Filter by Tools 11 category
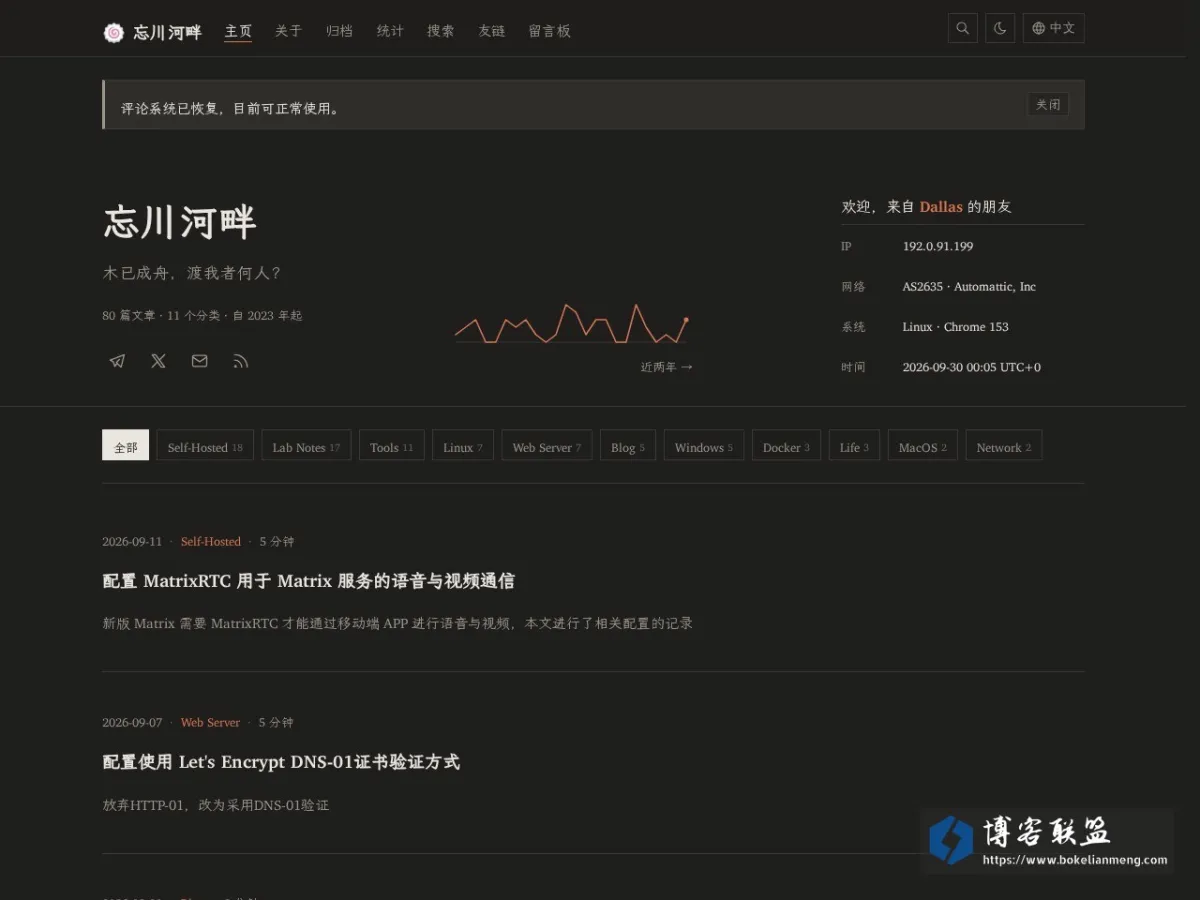The width and height of the screenshot is (1200, 900). pos(392,446)
